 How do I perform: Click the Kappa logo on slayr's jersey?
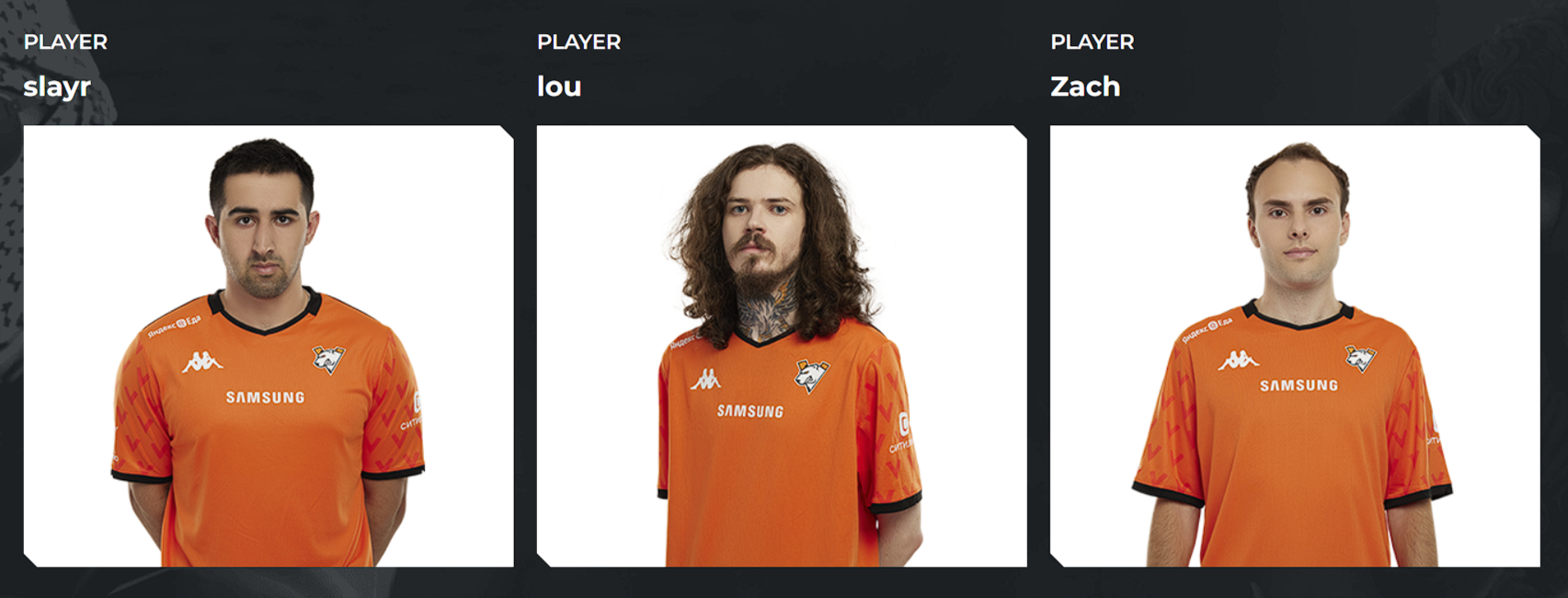[201, 362]
